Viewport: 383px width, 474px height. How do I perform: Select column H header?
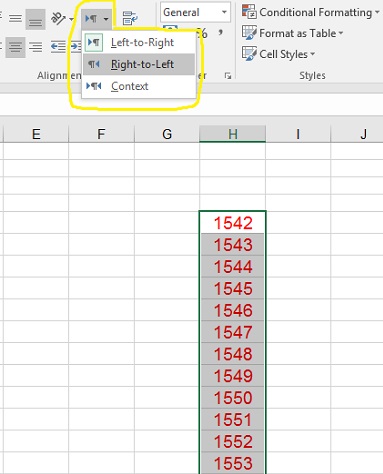pyautogui.click(x=233, y=134)
